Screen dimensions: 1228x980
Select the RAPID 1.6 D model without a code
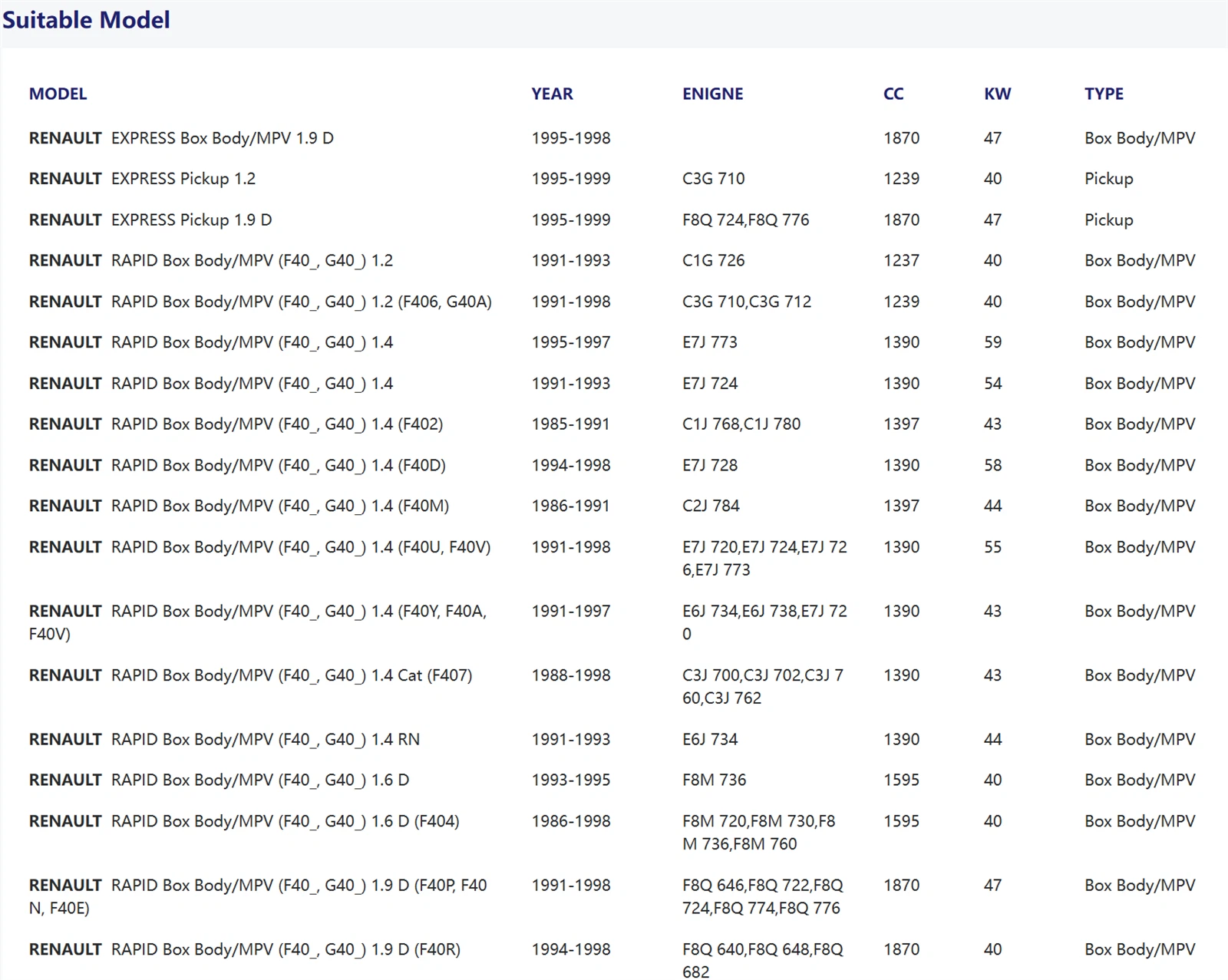(x=219, y=780)
